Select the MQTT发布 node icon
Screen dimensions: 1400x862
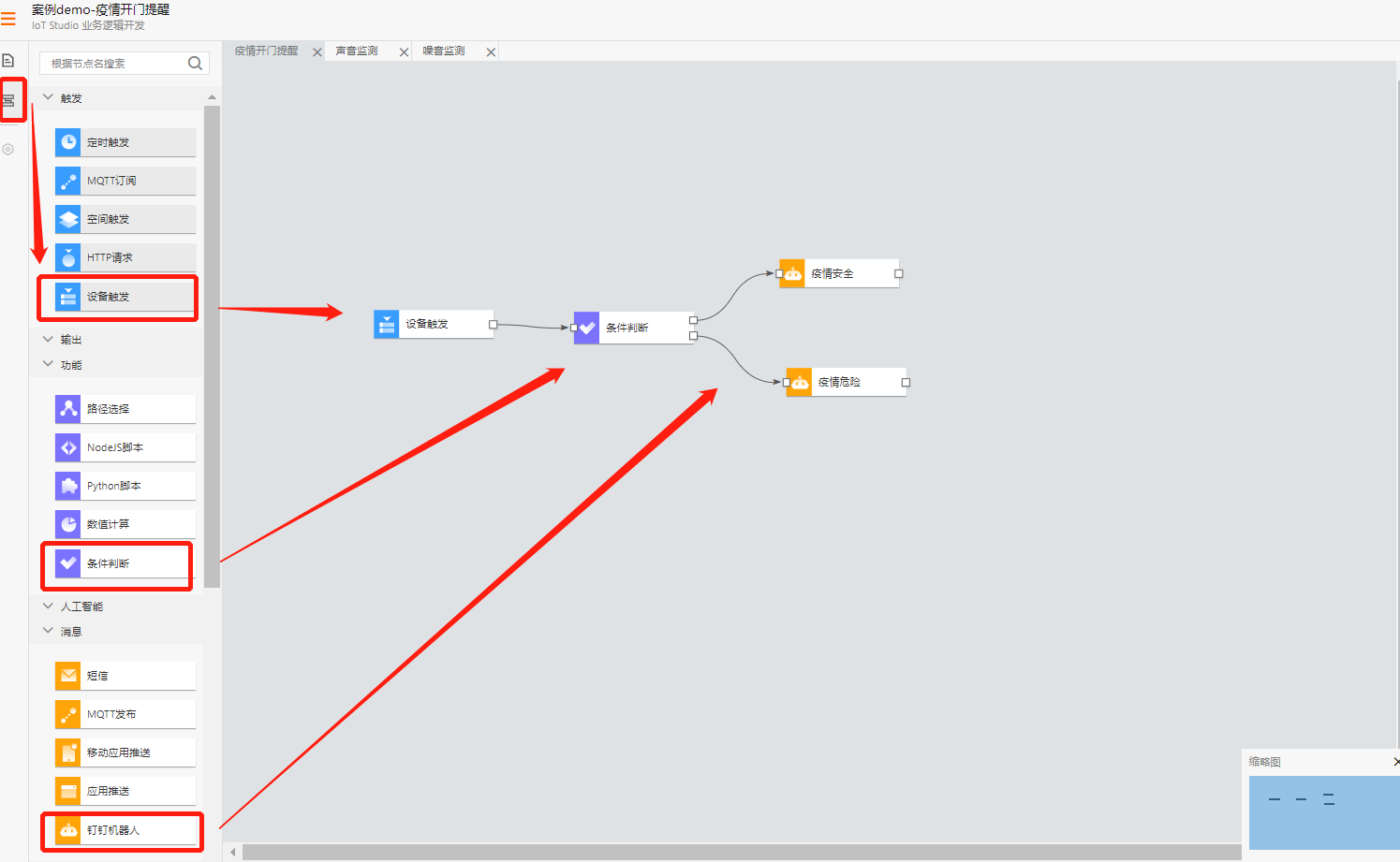pyautogui.click(x=68, y=714)
